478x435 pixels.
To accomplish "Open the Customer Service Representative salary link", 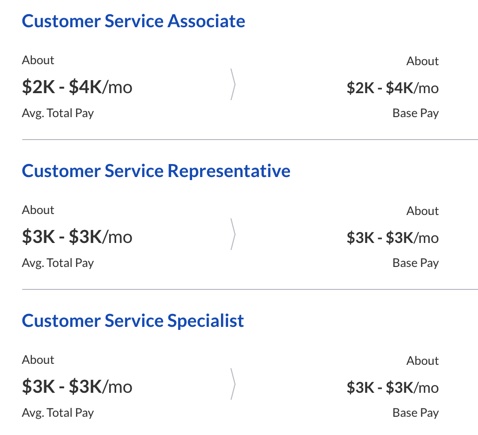I will (x=156, y=171).
